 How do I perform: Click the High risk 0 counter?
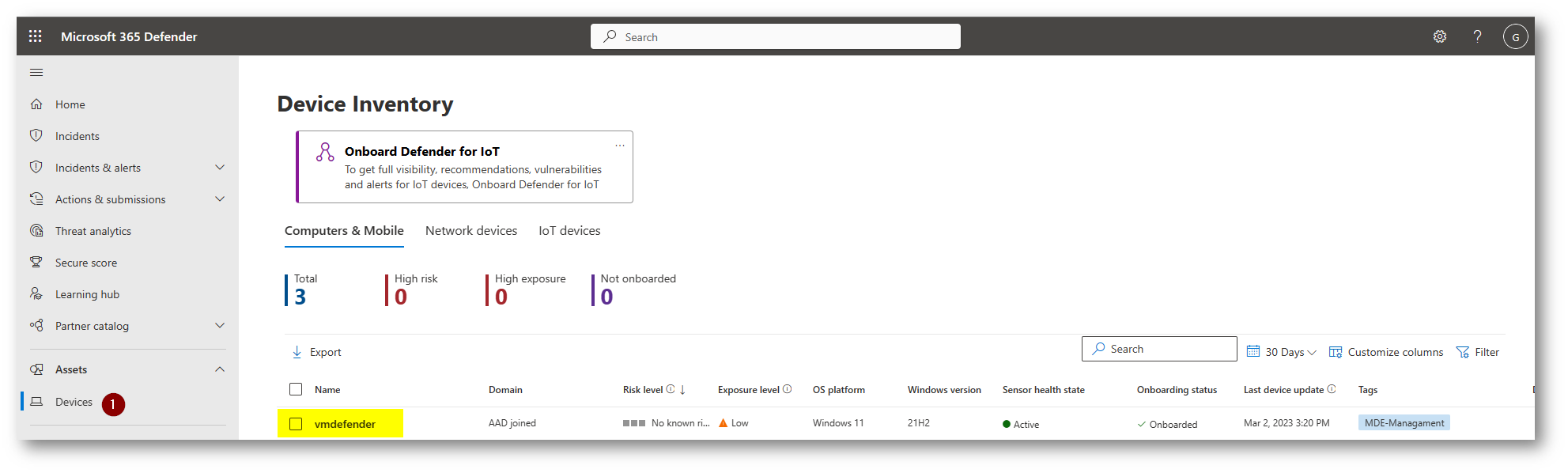coord(414,290)
